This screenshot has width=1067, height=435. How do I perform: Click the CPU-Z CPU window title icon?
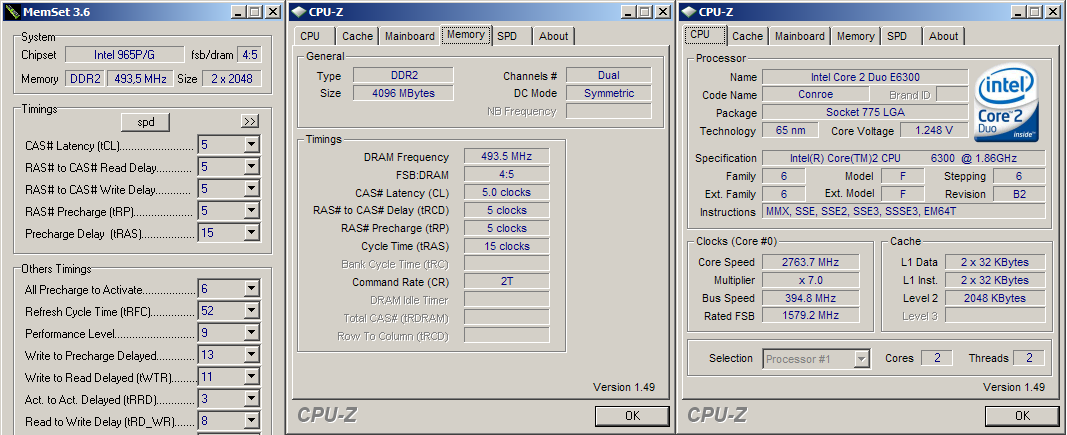[689, 12]
